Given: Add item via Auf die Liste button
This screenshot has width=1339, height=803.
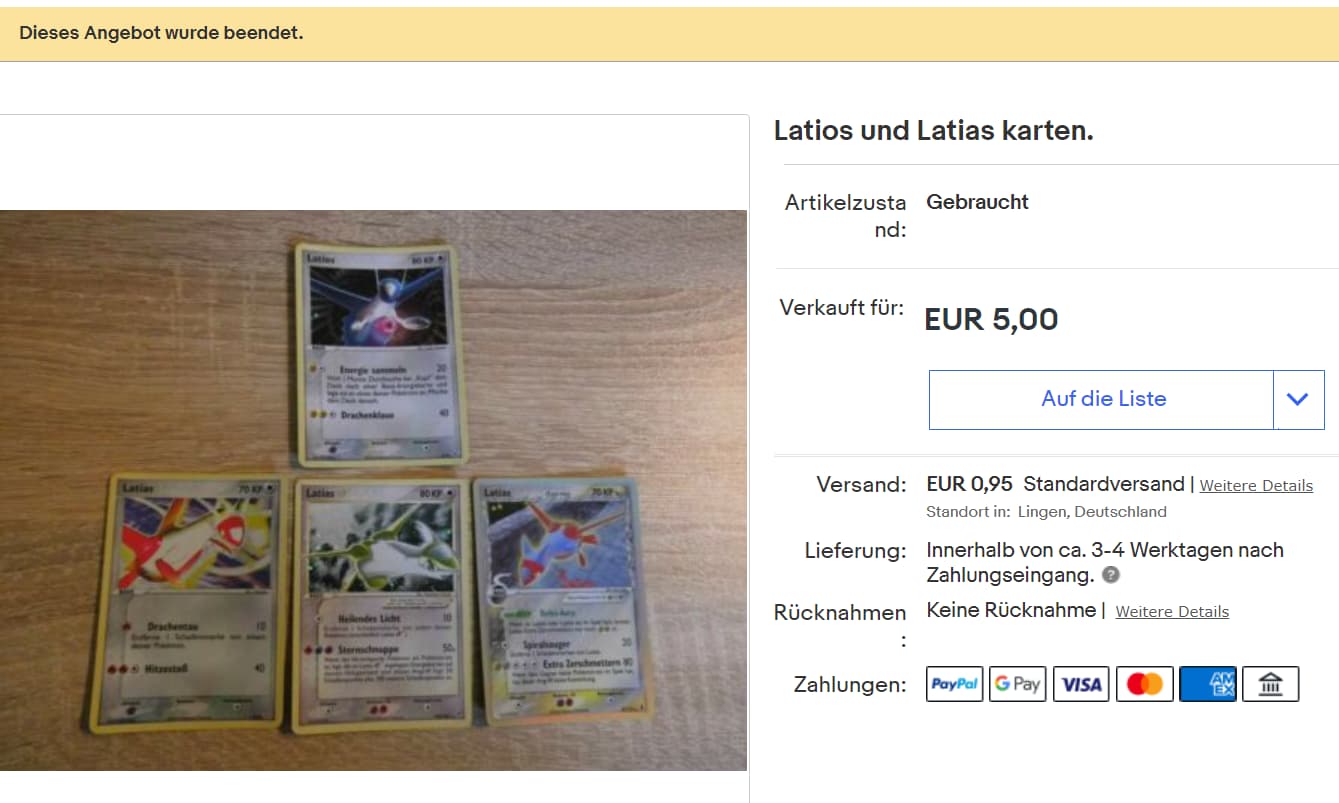Looking at the screenshot, I should [1102, 399].
